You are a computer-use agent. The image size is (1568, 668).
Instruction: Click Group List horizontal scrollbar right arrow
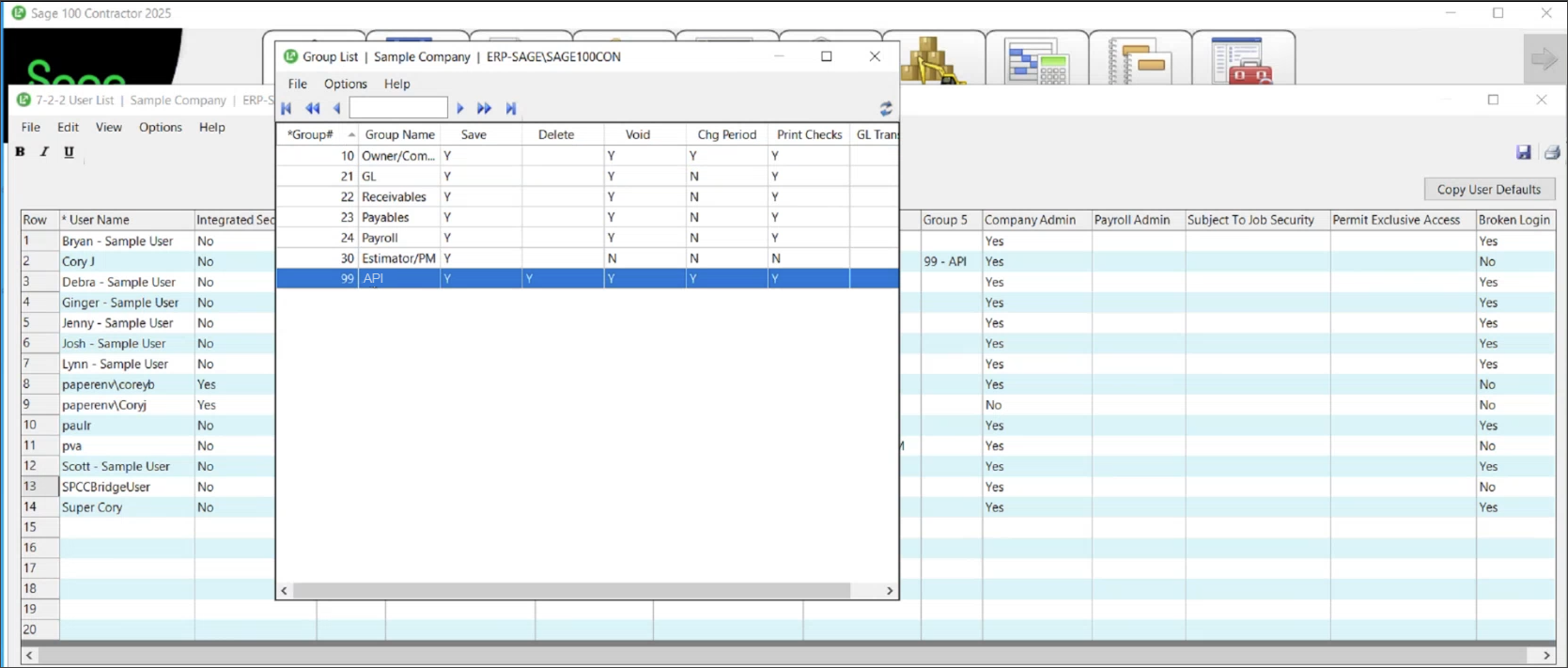click(x=890, y=591)
